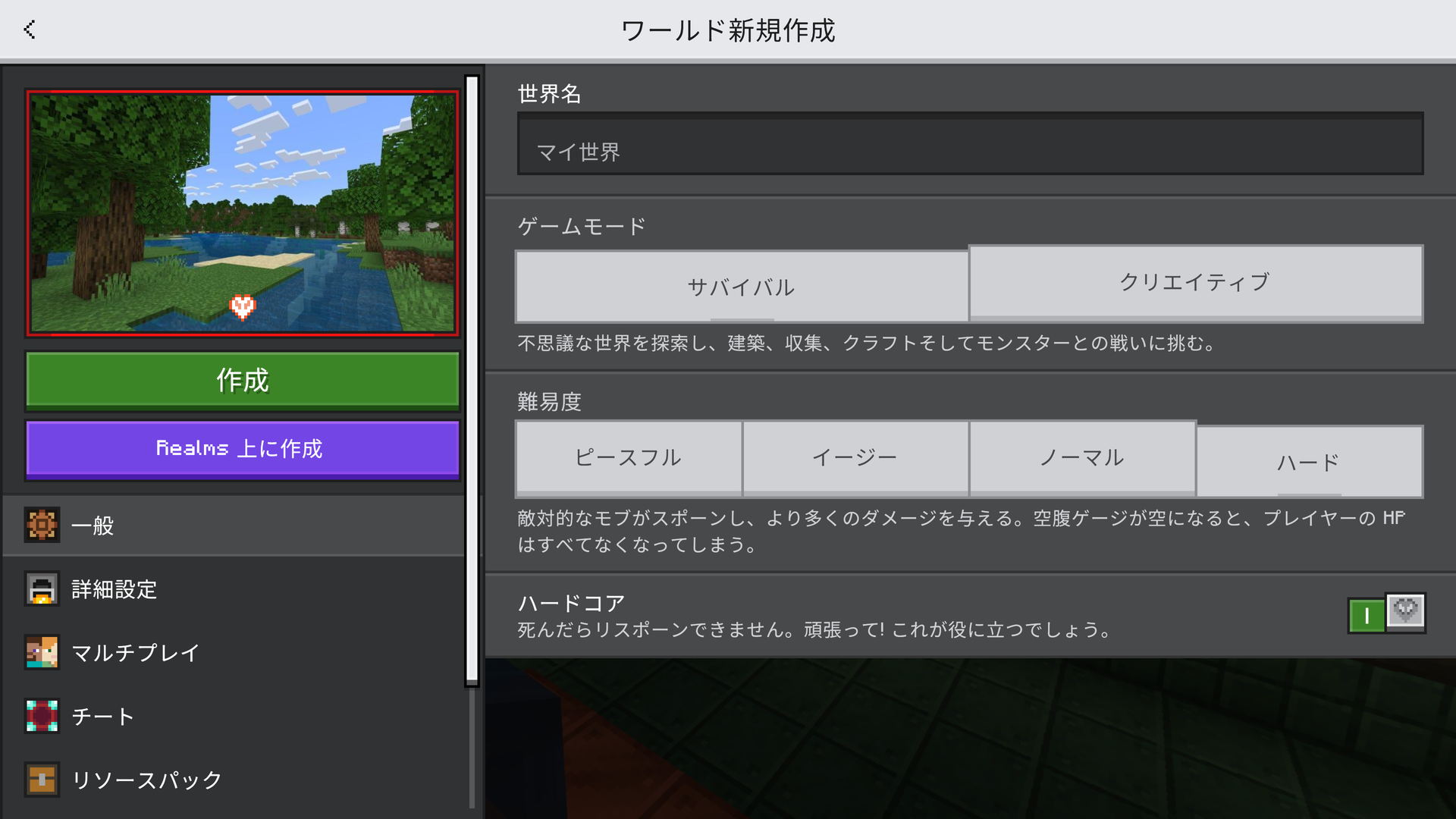Select サバイバル game mode

point(741,287)
